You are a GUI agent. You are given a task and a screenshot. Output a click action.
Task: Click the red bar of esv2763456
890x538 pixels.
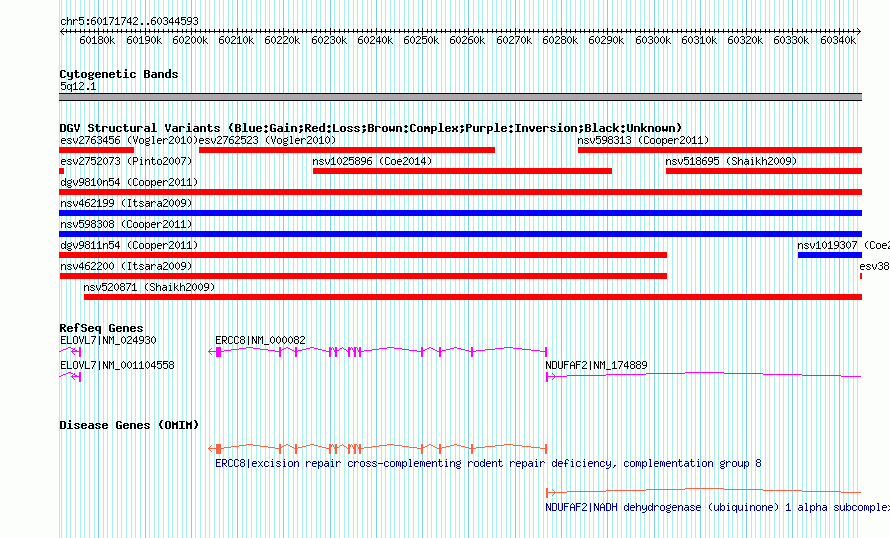[x=96, y=150]
